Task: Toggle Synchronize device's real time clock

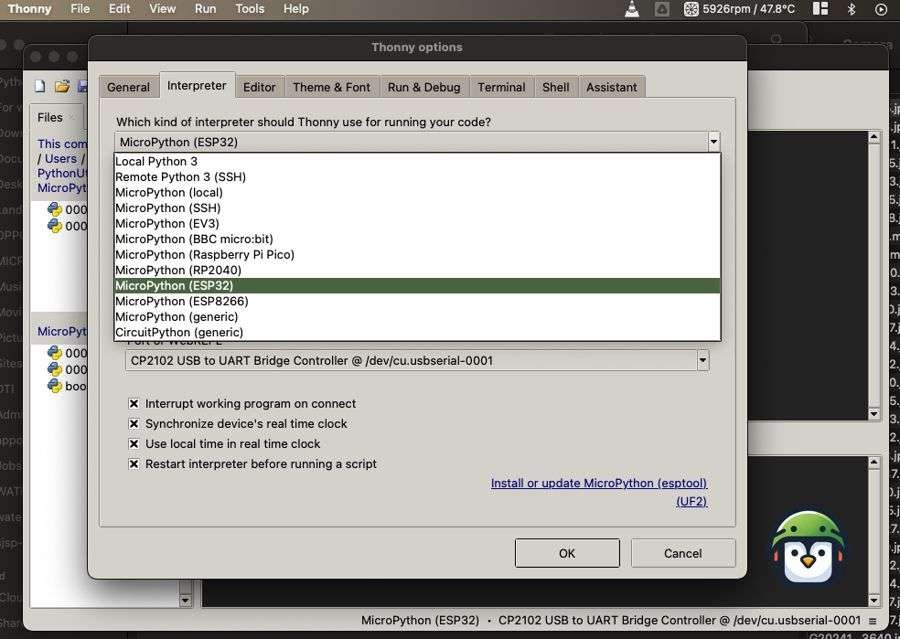Action: (134, 424)
